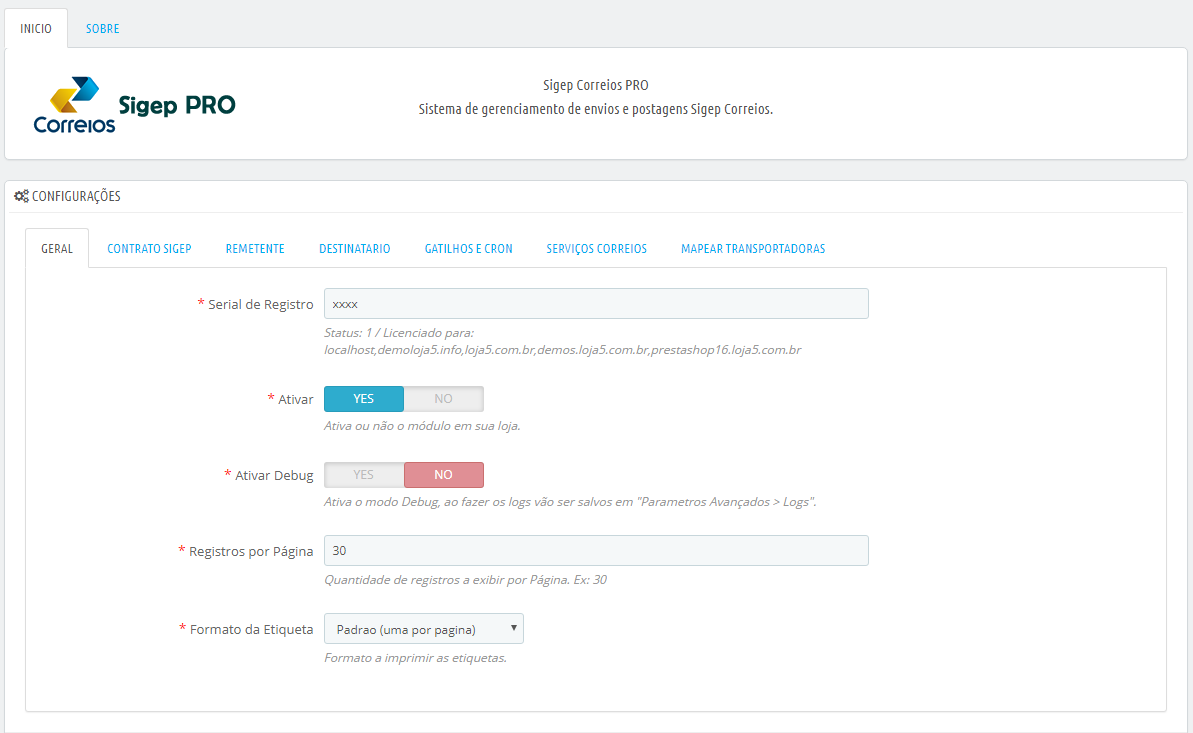Open the Remetente tab

pos(255,249)
